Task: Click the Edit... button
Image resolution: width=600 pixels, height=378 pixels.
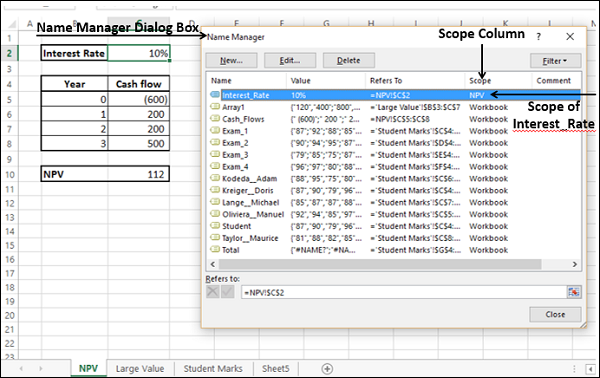Action: 290,60
